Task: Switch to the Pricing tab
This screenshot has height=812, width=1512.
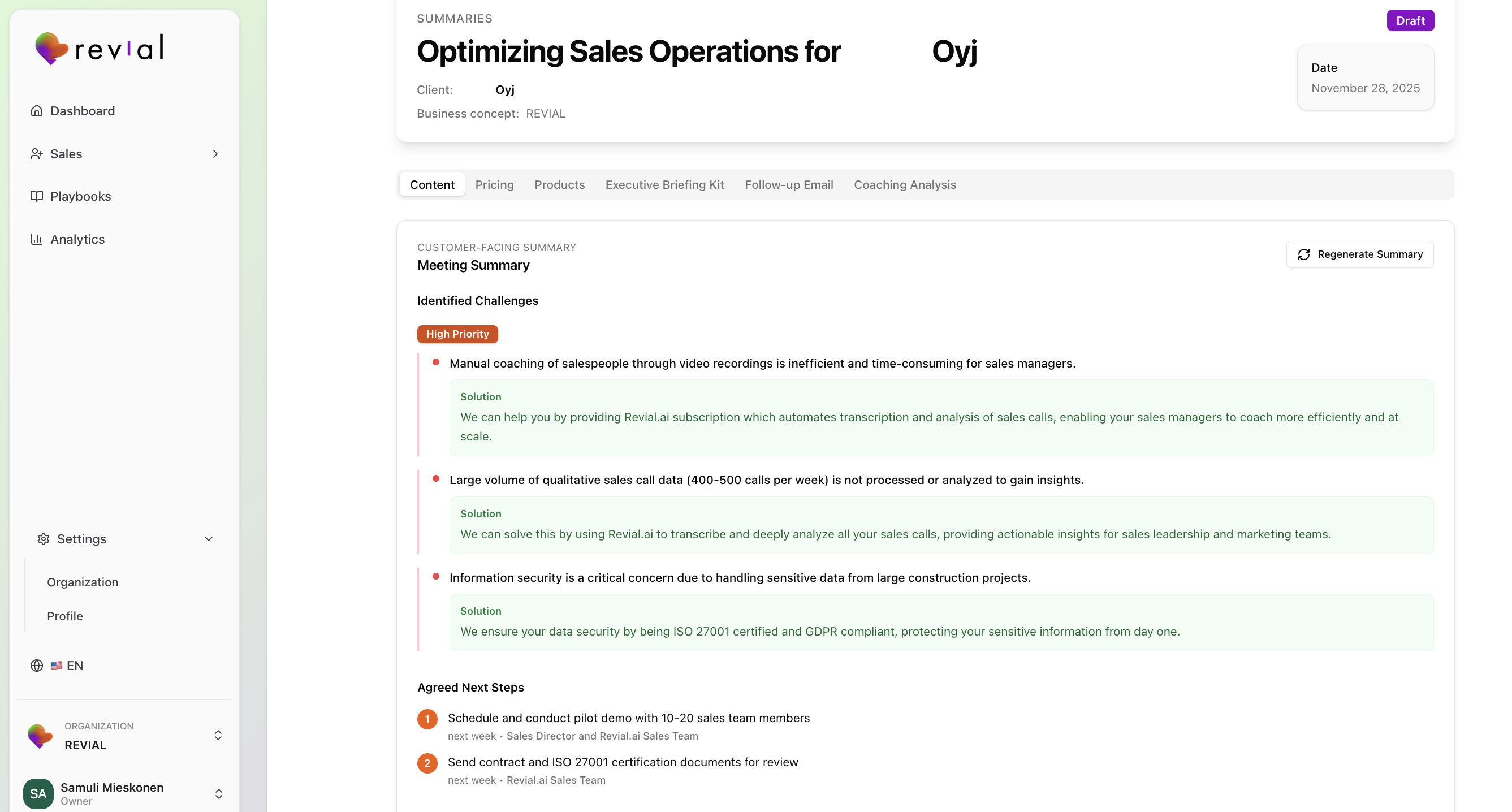Action: 494,184
